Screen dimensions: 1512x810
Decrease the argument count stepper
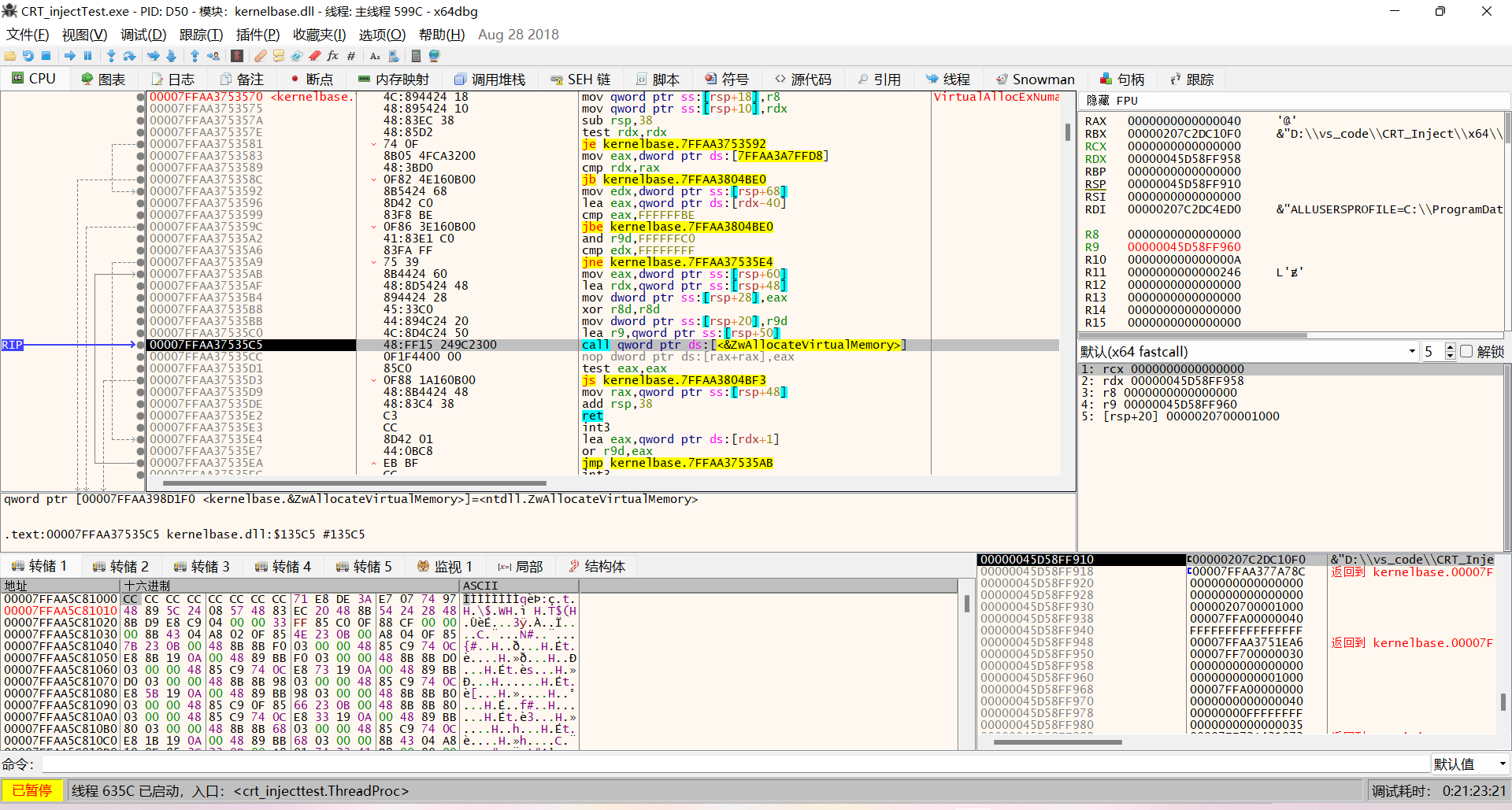click(x=1451, y=356)
